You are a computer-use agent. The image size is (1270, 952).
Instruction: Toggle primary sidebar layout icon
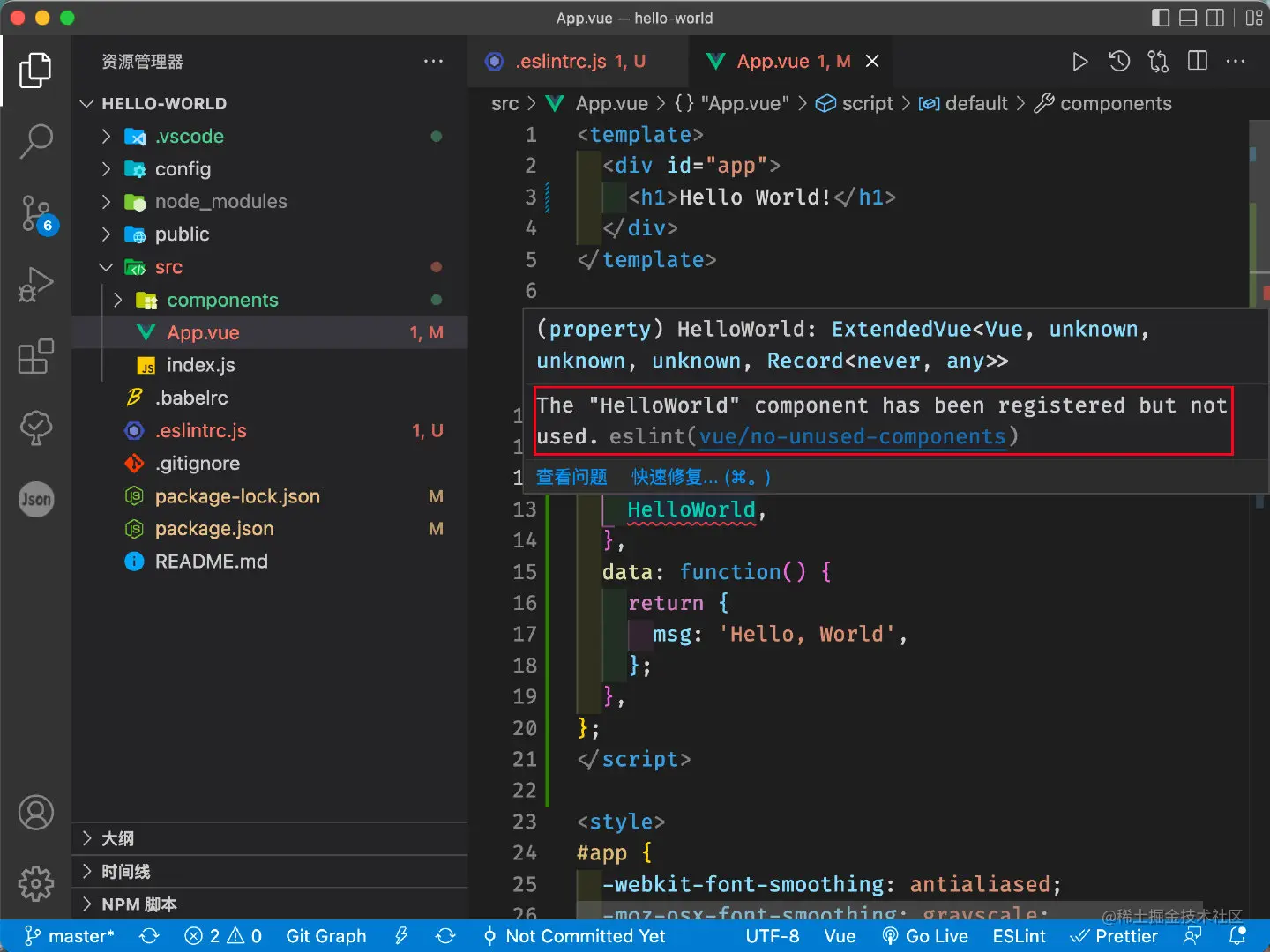1161,18
